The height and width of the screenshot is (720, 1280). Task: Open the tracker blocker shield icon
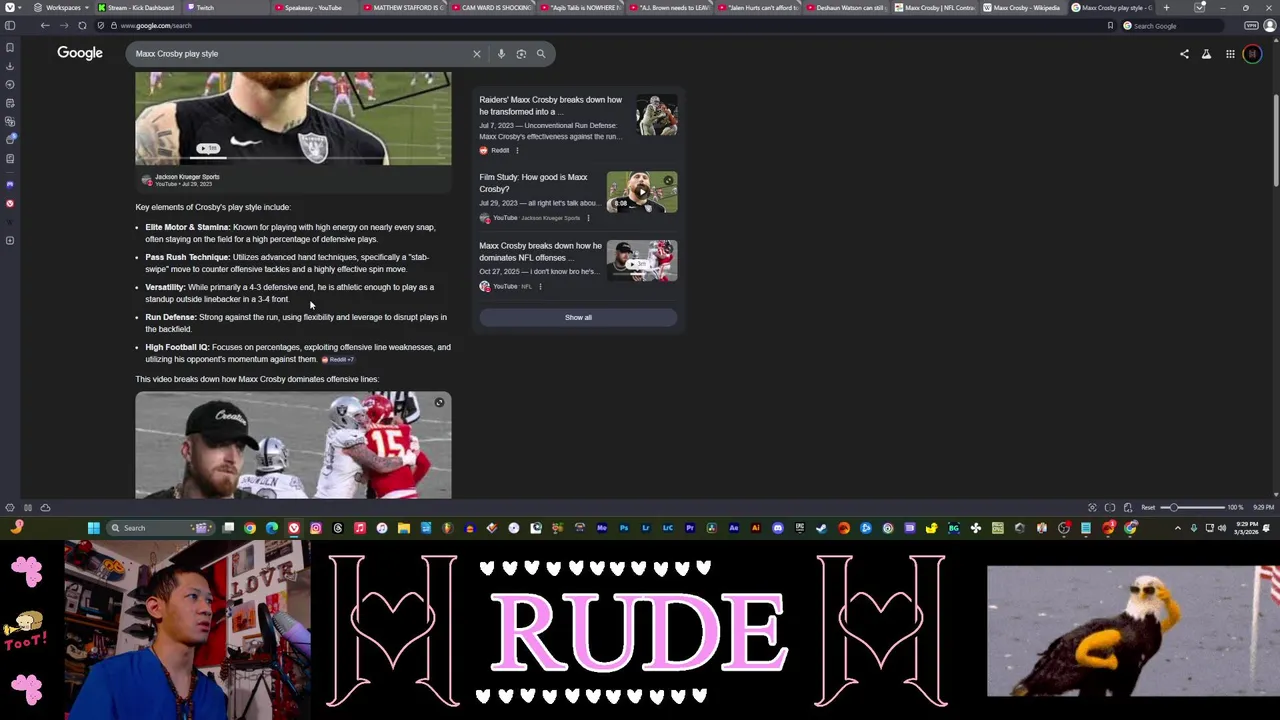coord(100,25)
